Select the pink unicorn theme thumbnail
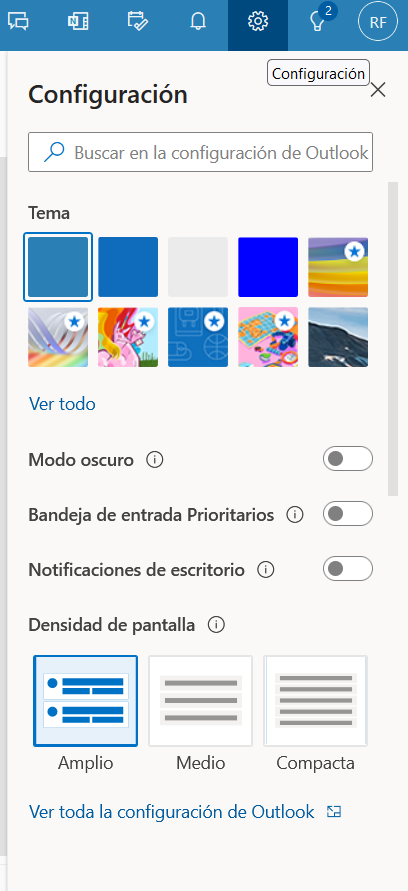The height and width of the screenshot is (891, 408). (128, 337)
